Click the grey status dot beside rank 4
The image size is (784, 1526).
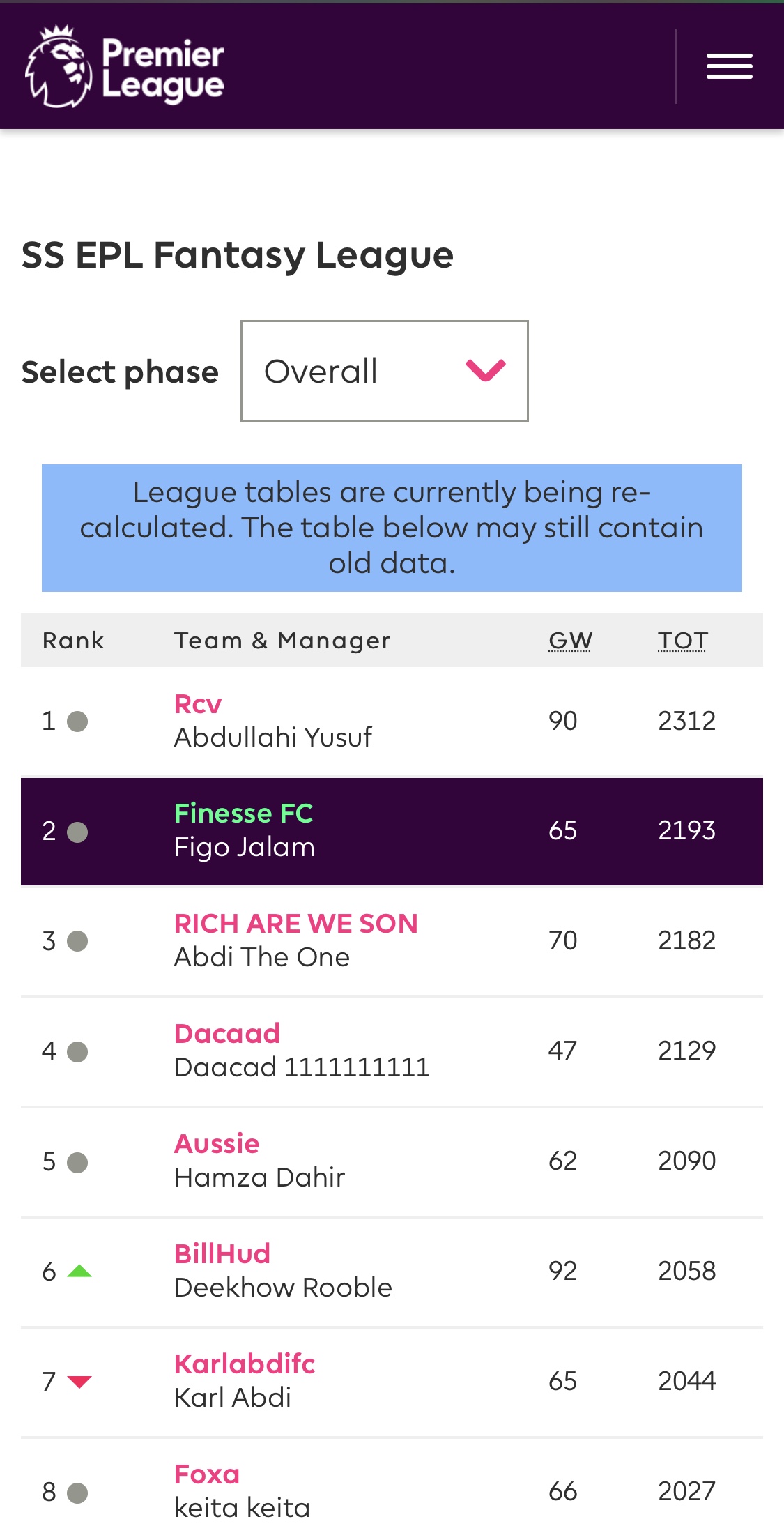click(x=77, y=1051)
